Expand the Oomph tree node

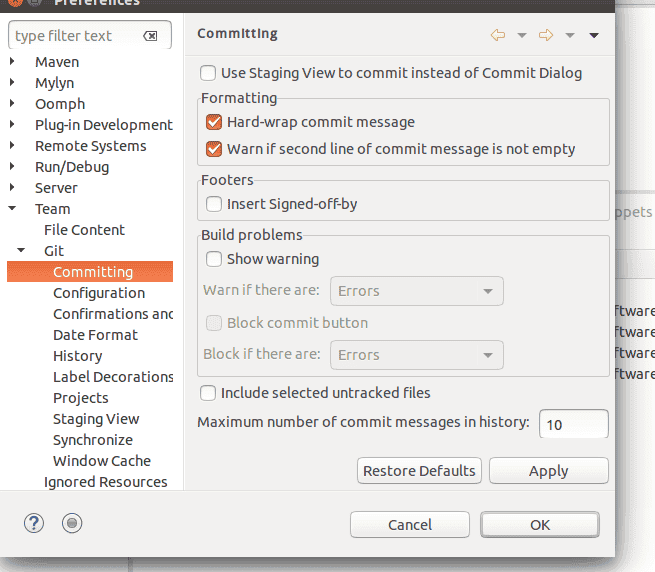click(12, 104)
